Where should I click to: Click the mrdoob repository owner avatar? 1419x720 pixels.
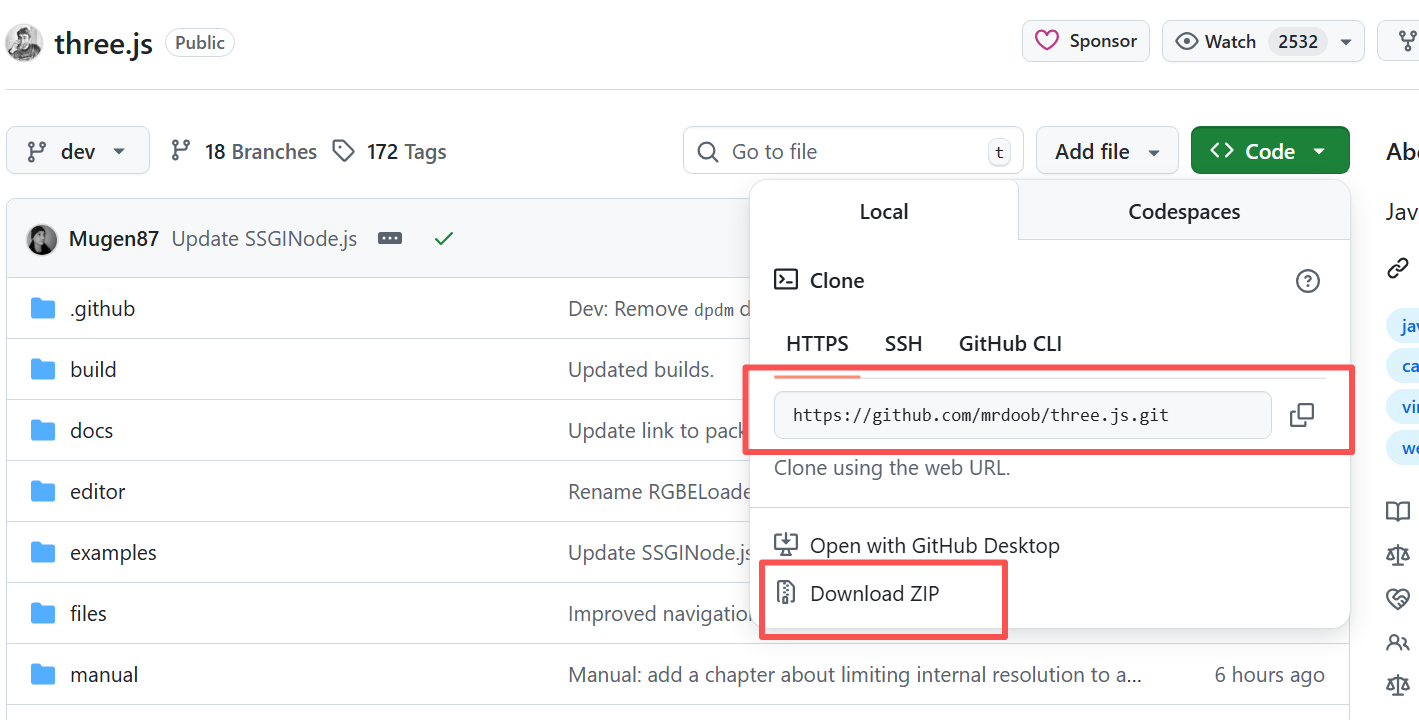pos(24,43)
